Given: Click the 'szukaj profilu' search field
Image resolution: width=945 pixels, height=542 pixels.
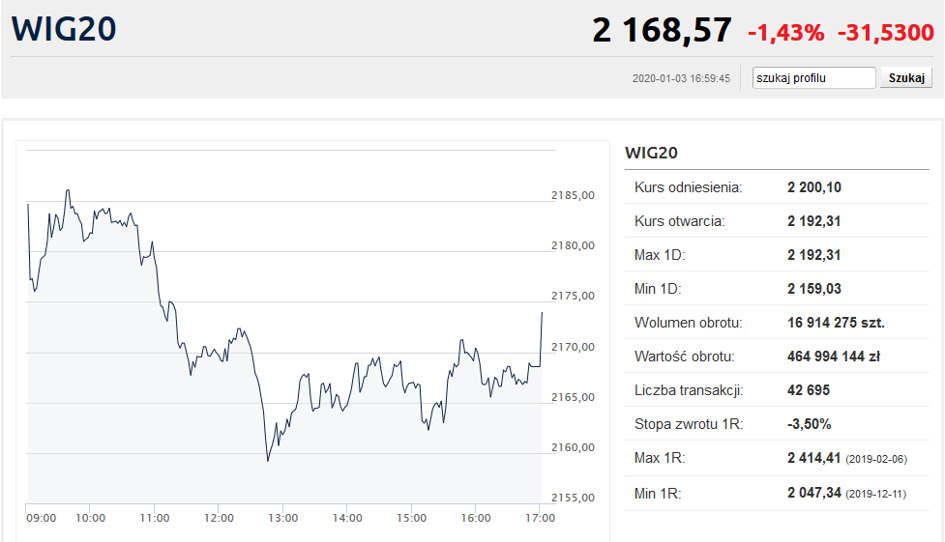Looking at the screenshot, I should coord(814,78).
